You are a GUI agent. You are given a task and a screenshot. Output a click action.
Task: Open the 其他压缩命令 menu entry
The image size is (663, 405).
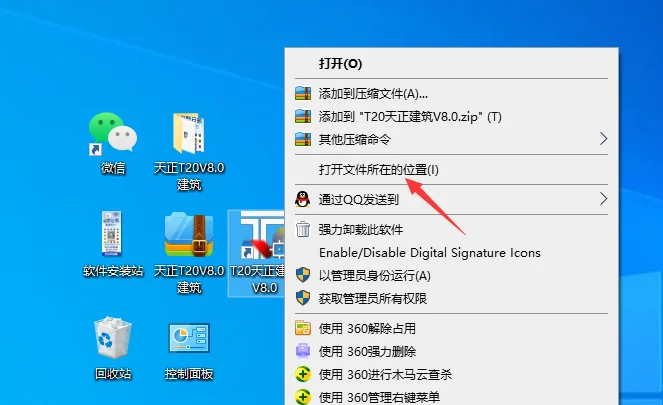[x=451, y=139]
